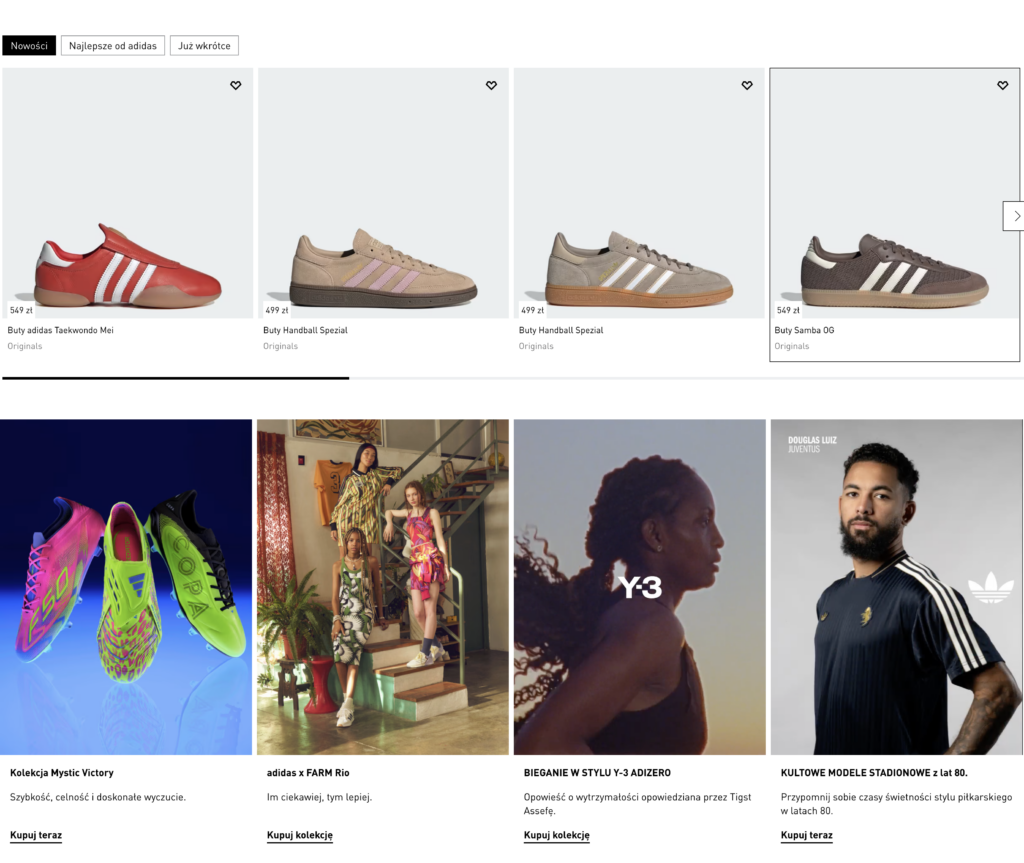Open the Już wkrótce tab
1024x863 pixels.
click(204, 46)
